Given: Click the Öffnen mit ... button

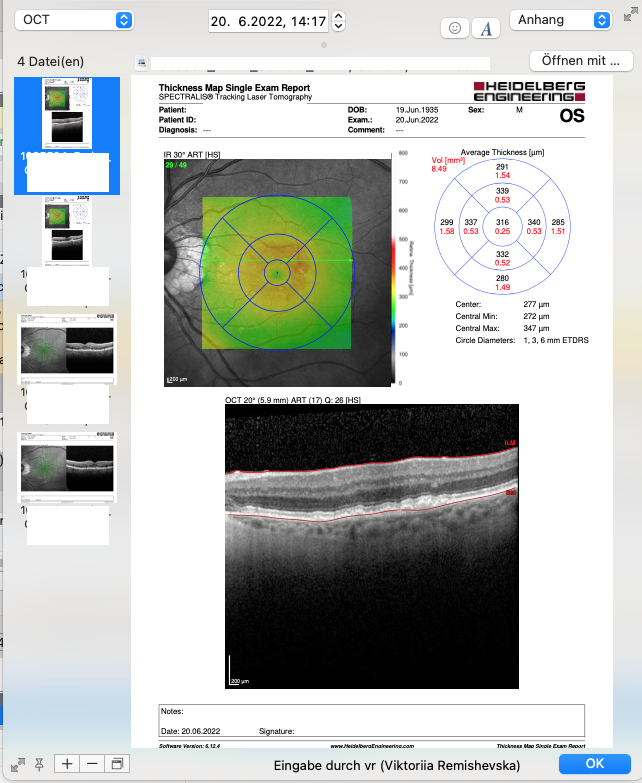Looking at the screenshot, I should pos(581,61).
